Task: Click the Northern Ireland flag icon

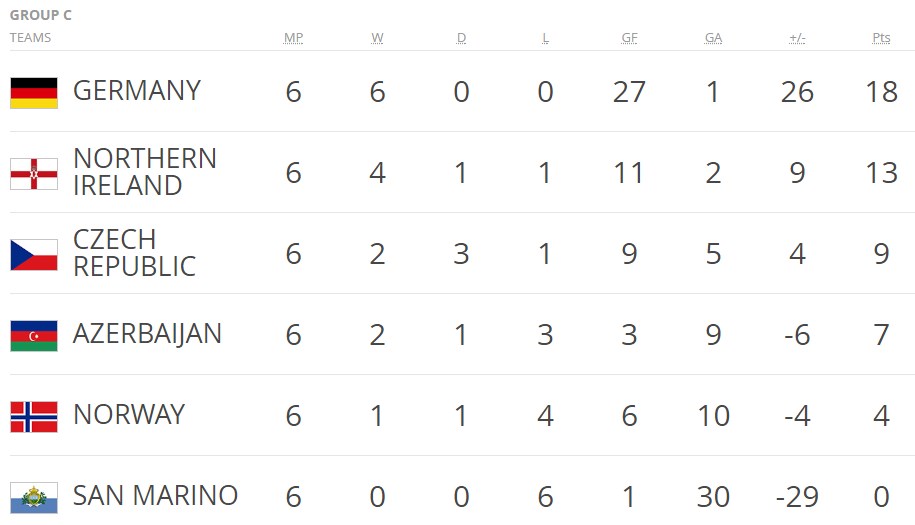Action: tap(34, 173)
